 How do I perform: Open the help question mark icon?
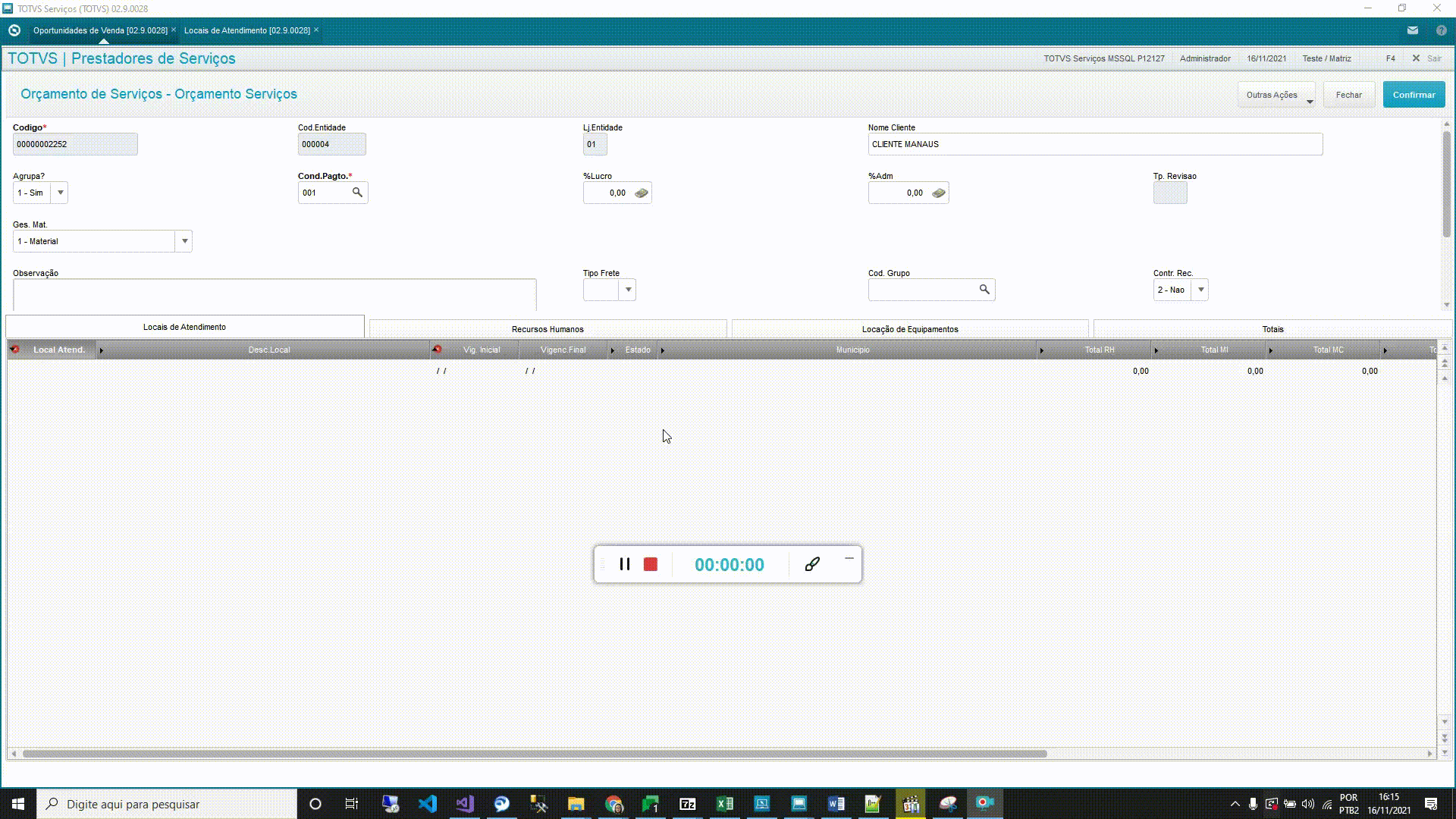tap(1442, 30)
